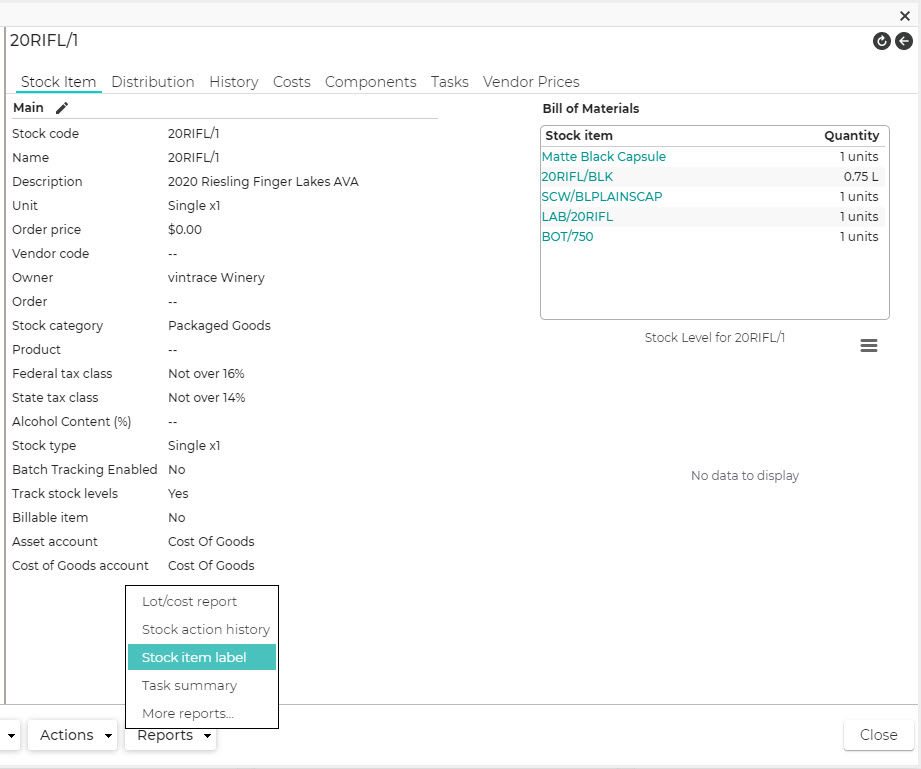The height and width of the screenshot is (769, 921).
Task: Go to the Tasks tab
Action: pyautogui.click(x=449, y=82)
